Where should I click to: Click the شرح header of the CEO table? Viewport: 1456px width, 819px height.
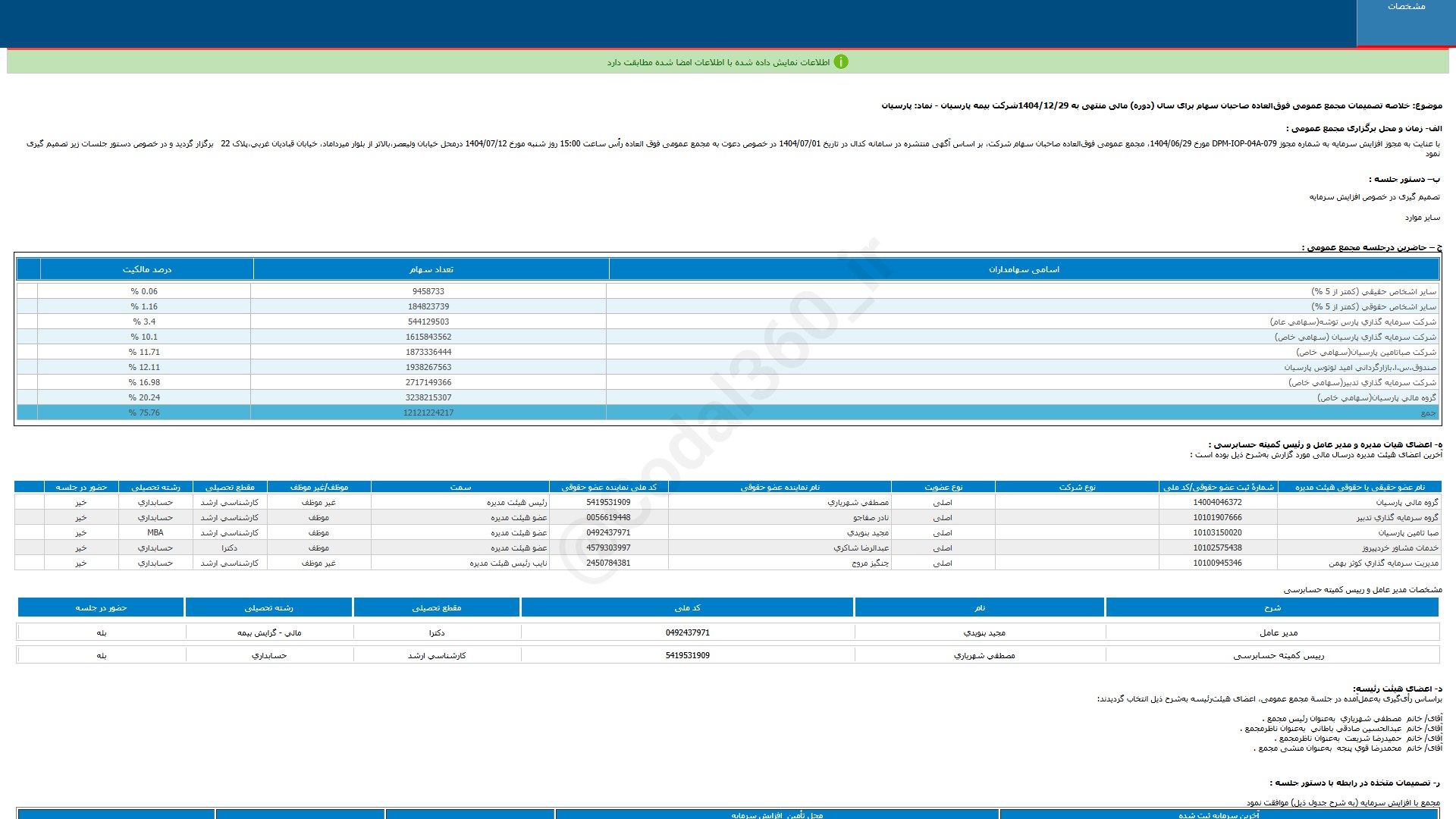1272,607
